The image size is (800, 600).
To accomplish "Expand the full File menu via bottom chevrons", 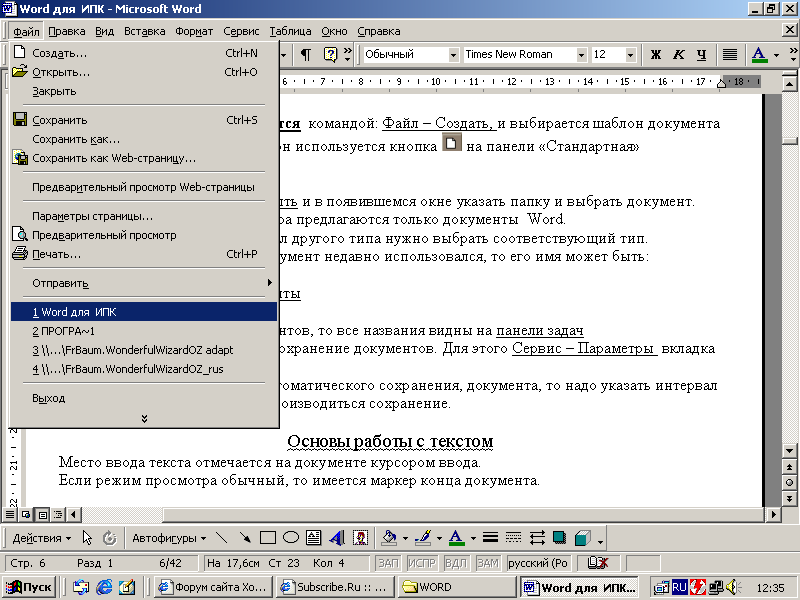I will [x=144, y=419].
